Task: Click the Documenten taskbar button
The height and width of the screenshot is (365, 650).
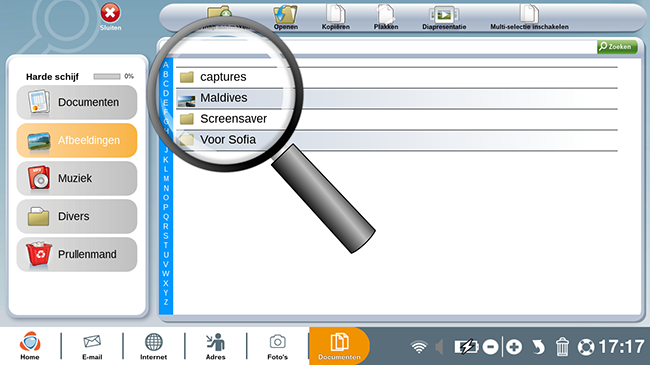Action: tap(339, 346)
